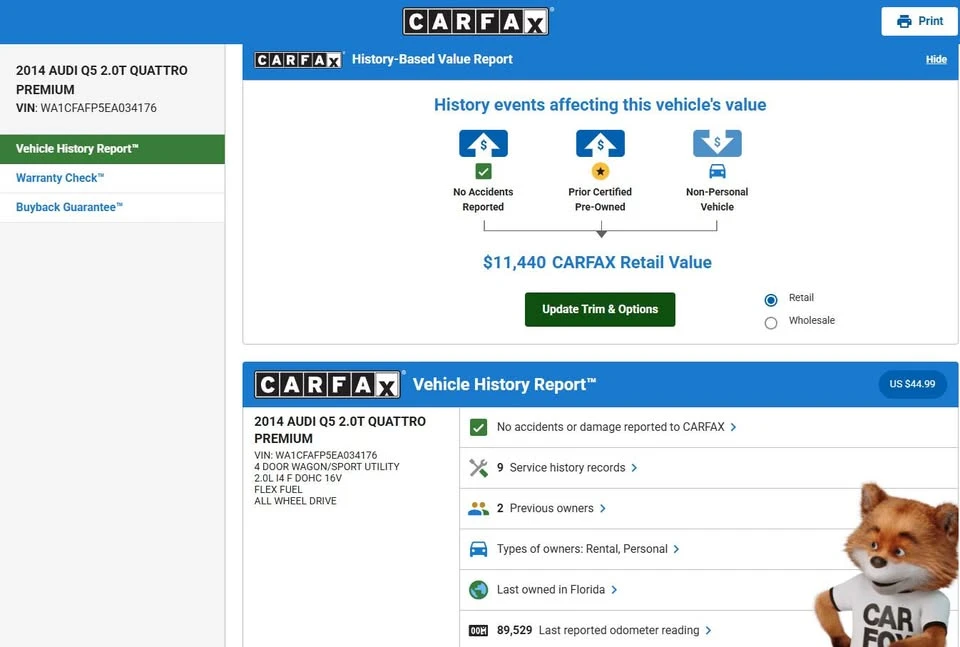Click the Non-Personal Vehicle down arrow icon

click(x=717, y=143)
